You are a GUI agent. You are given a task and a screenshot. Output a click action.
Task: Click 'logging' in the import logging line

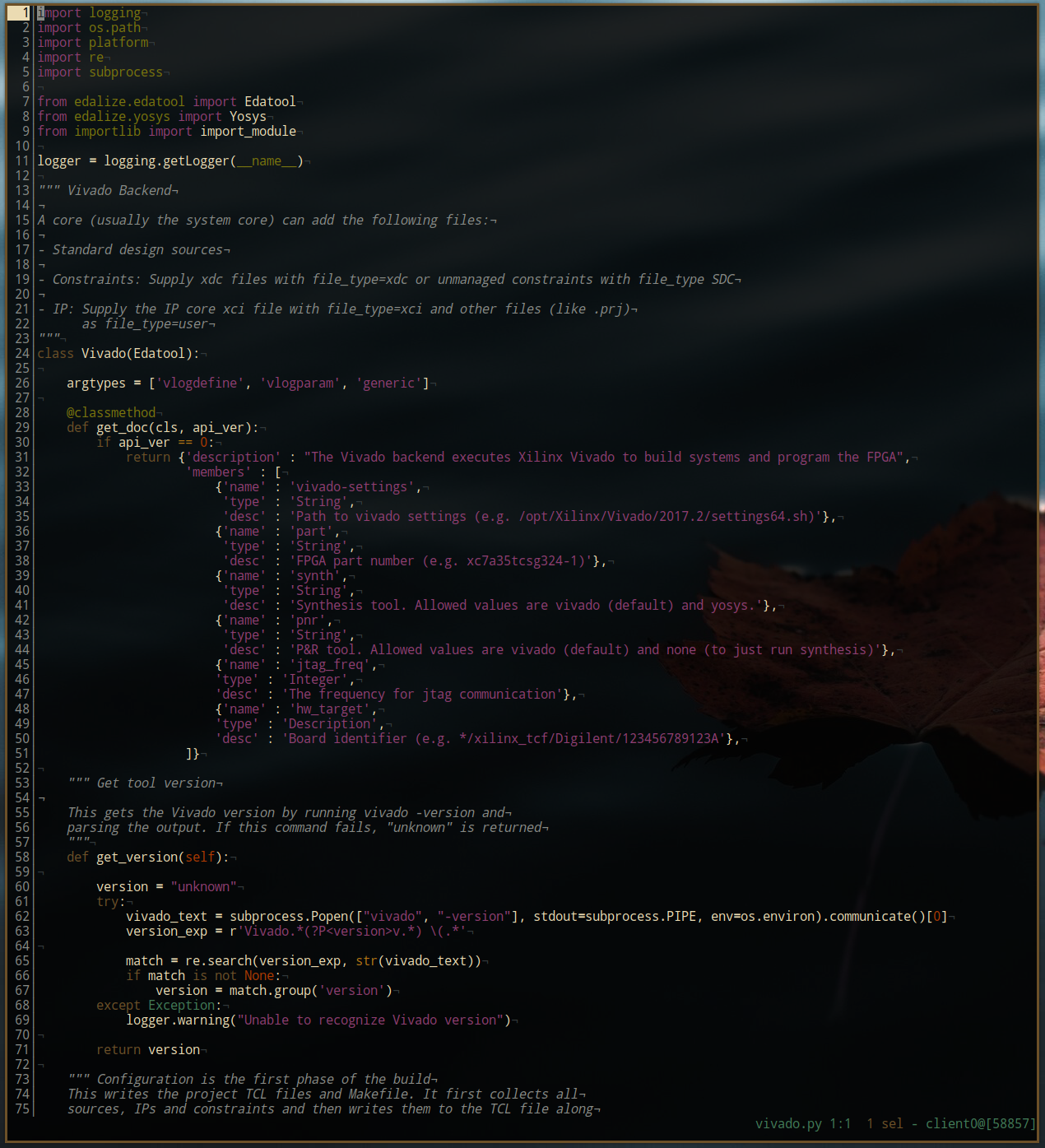[x=115, y=12]
